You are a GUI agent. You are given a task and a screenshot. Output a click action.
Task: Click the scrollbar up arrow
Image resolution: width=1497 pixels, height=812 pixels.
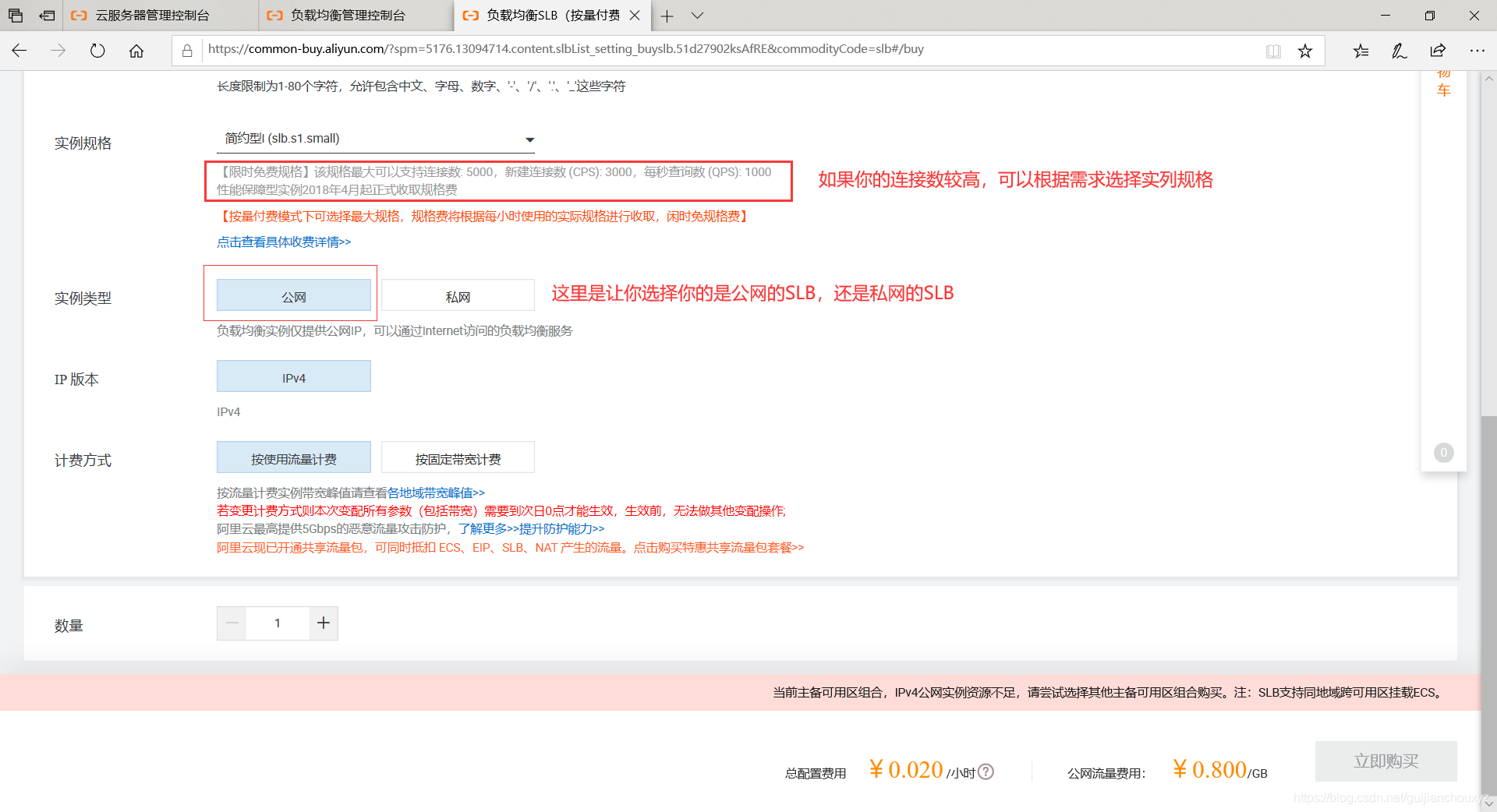[1488, 79]
